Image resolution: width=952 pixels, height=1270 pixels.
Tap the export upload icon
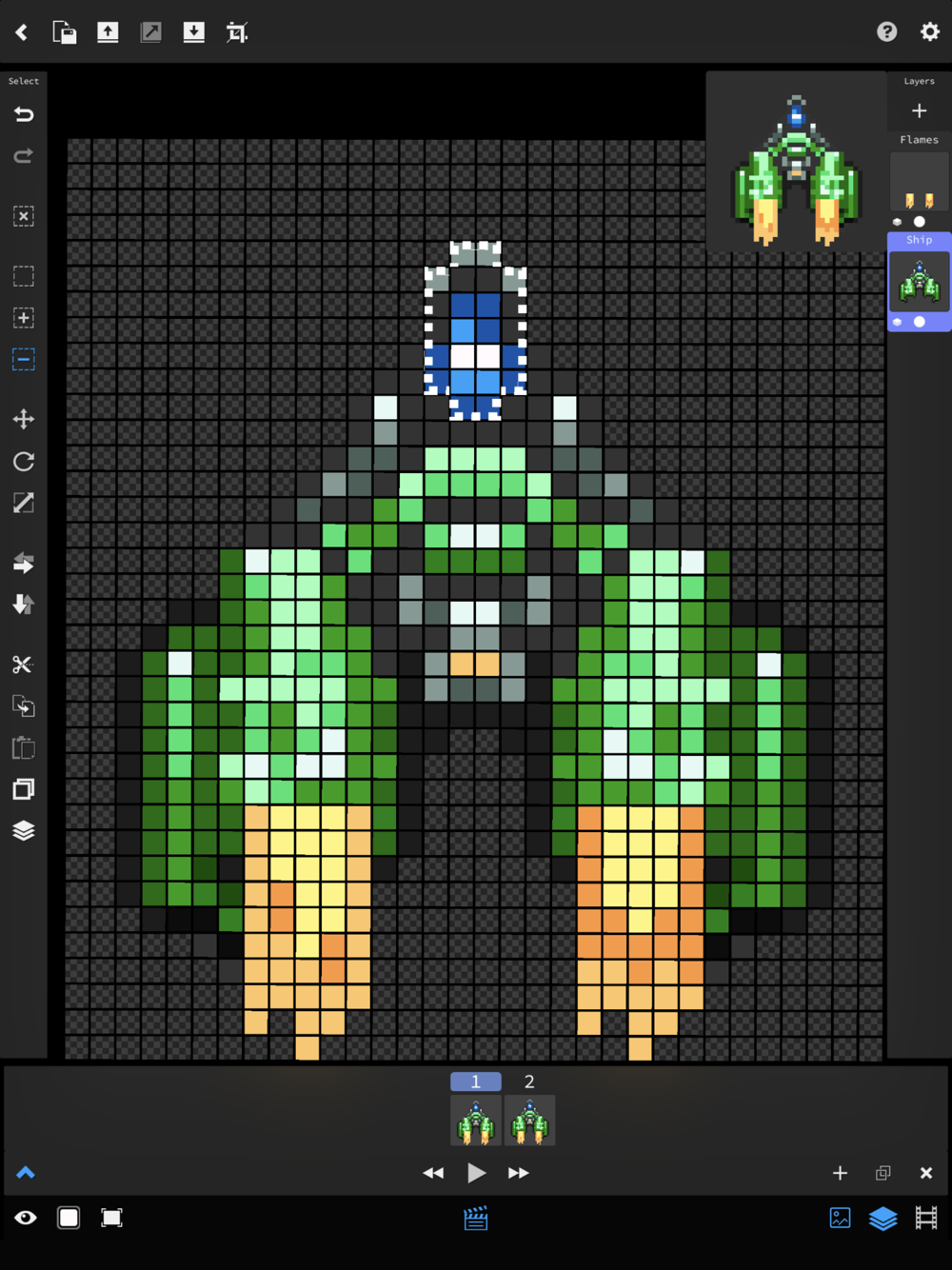(108, 32)
